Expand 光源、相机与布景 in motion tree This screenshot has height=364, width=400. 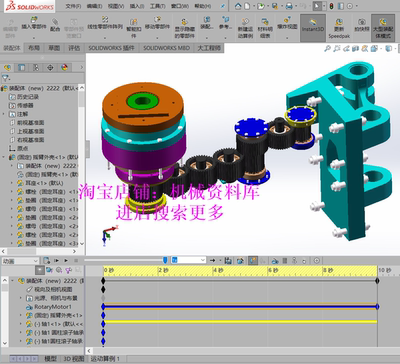[x=21, y=298]
